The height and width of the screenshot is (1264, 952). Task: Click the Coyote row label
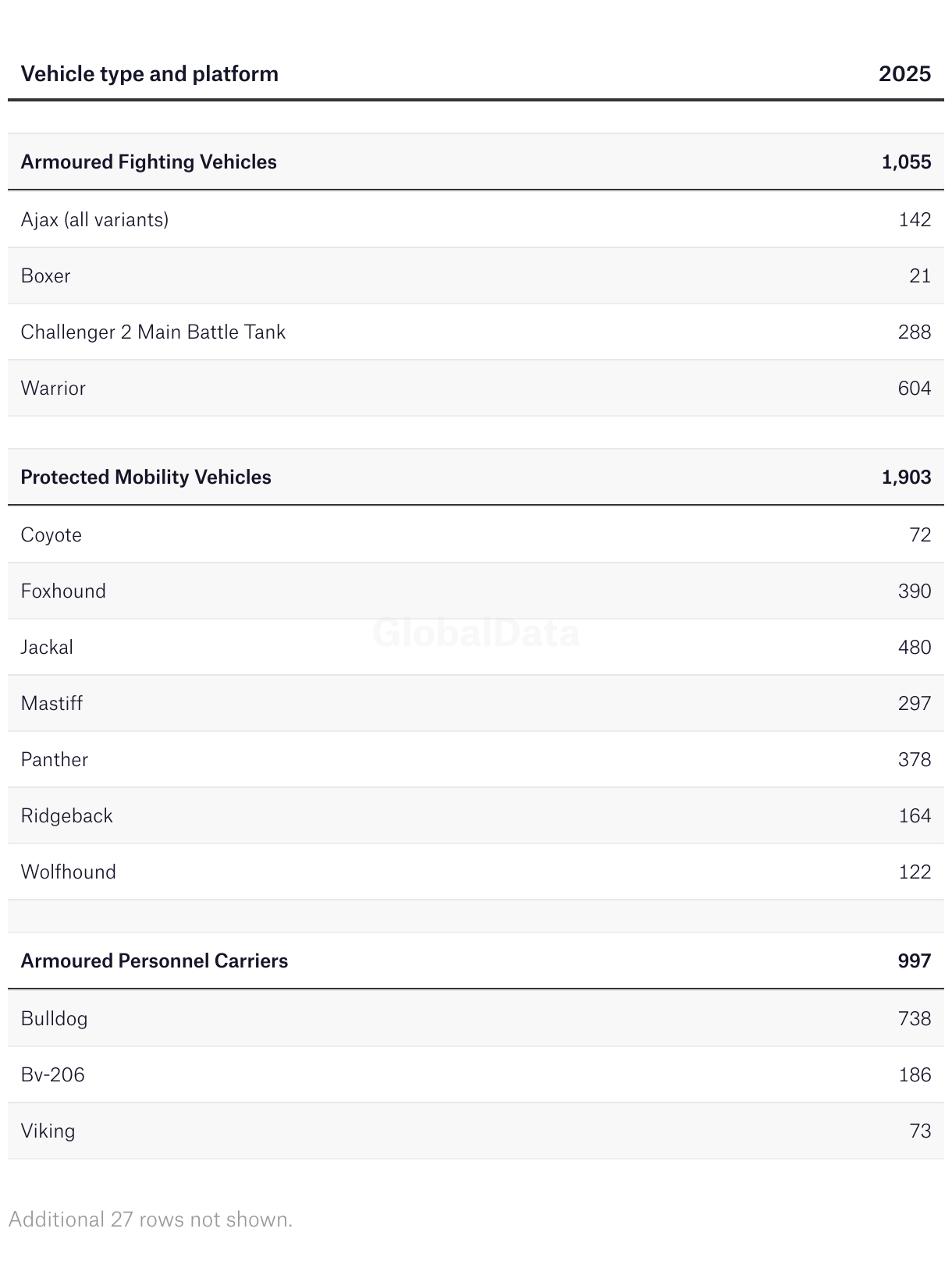pos(51,534)
